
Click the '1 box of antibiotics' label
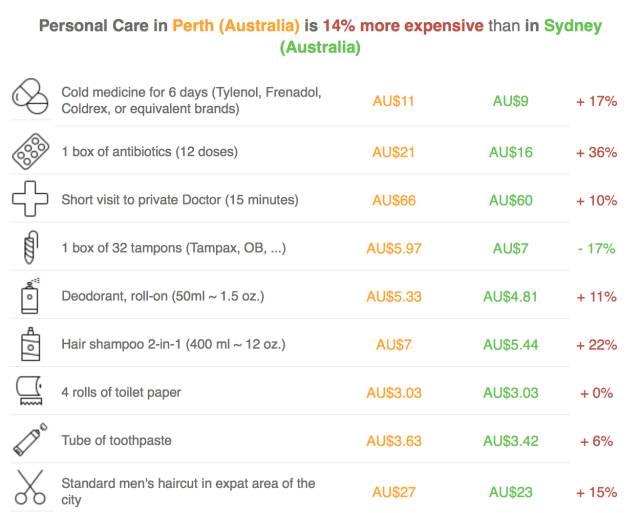point(149,152)
